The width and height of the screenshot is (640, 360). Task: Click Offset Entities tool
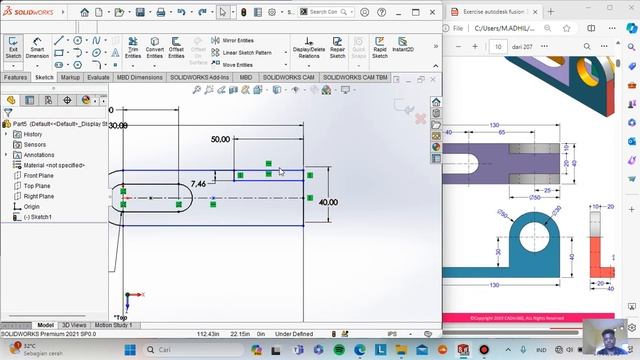176,48
